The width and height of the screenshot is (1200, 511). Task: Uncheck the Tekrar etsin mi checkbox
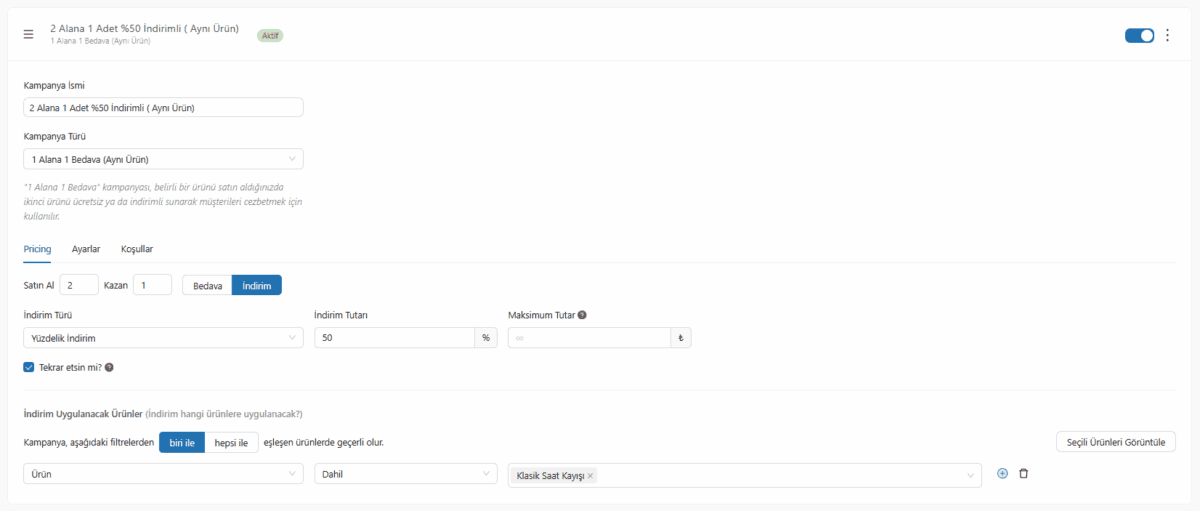(29, 367)
